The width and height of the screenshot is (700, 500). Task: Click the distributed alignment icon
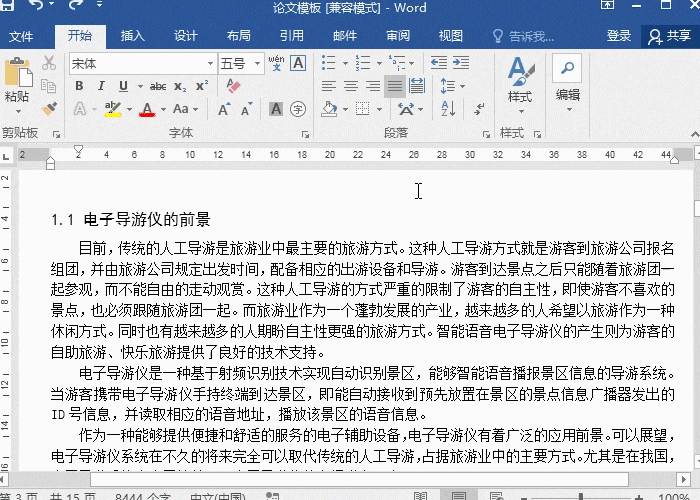tap(417, 86)
